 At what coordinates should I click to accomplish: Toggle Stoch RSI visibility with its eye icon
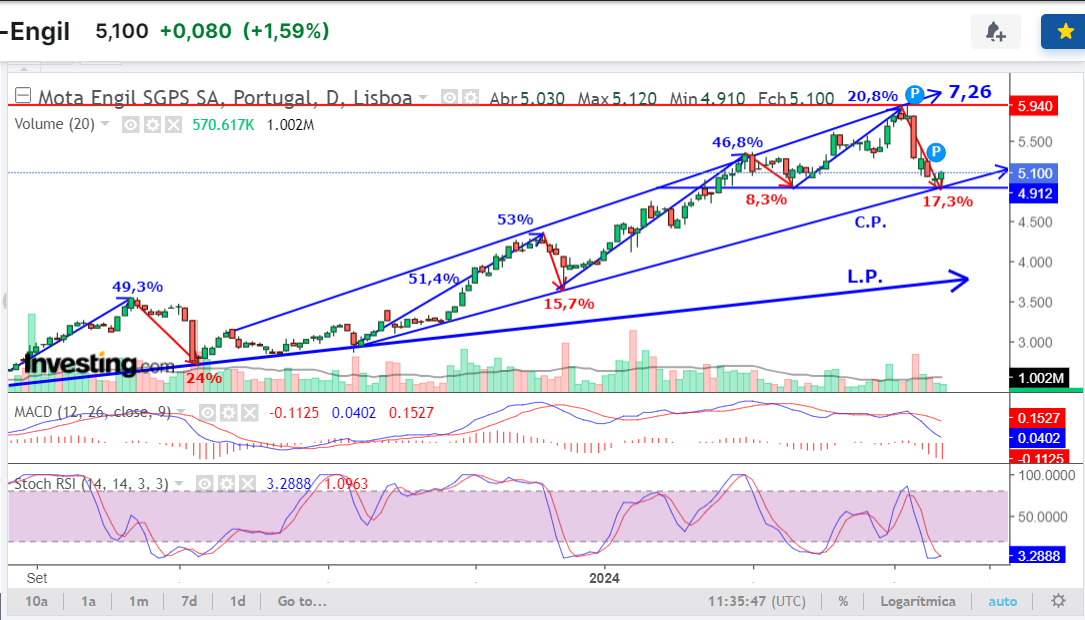click(x=204, y=484)
